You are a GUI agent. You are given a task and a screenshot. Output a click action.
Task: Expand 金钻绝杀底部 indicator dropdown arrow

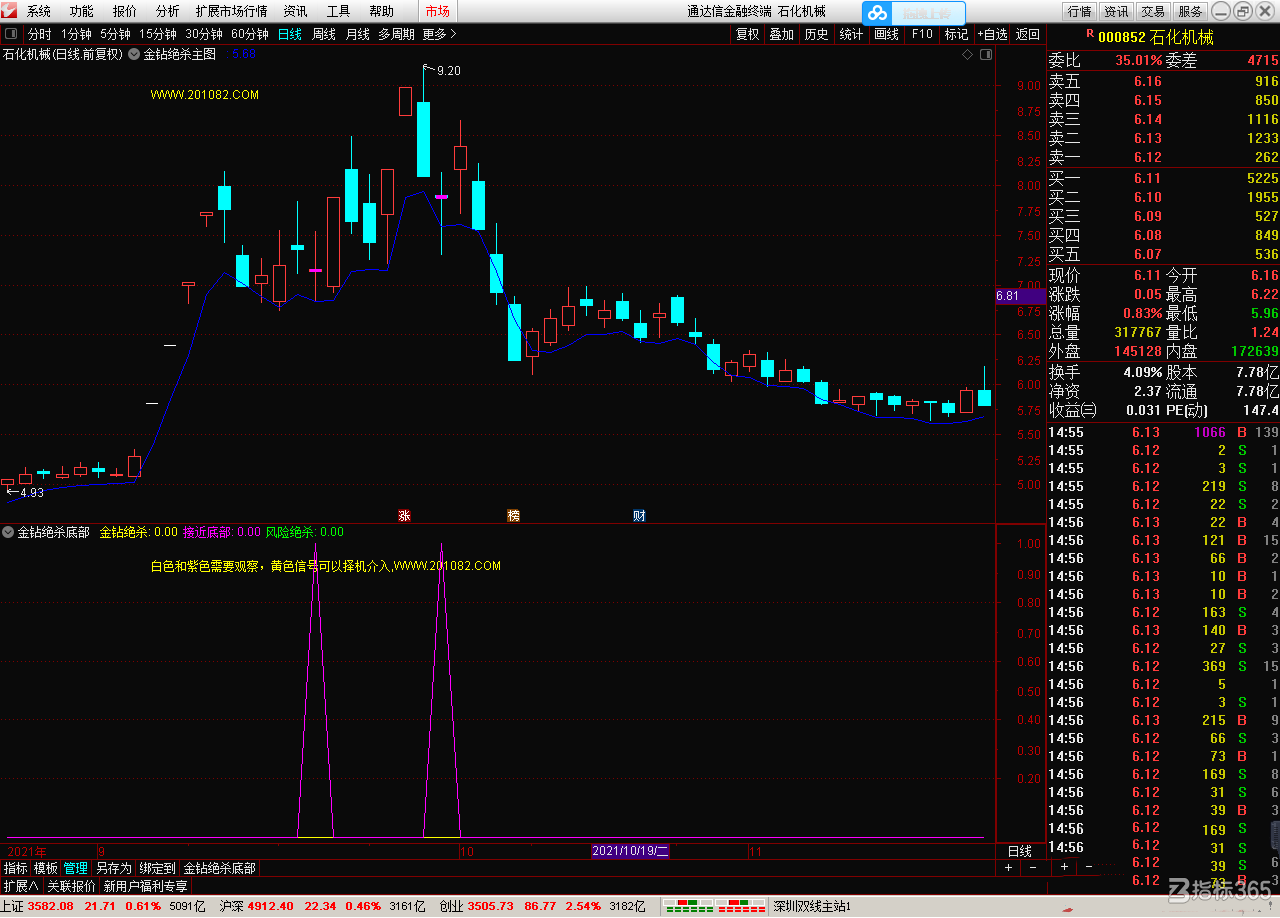[8, 532]
